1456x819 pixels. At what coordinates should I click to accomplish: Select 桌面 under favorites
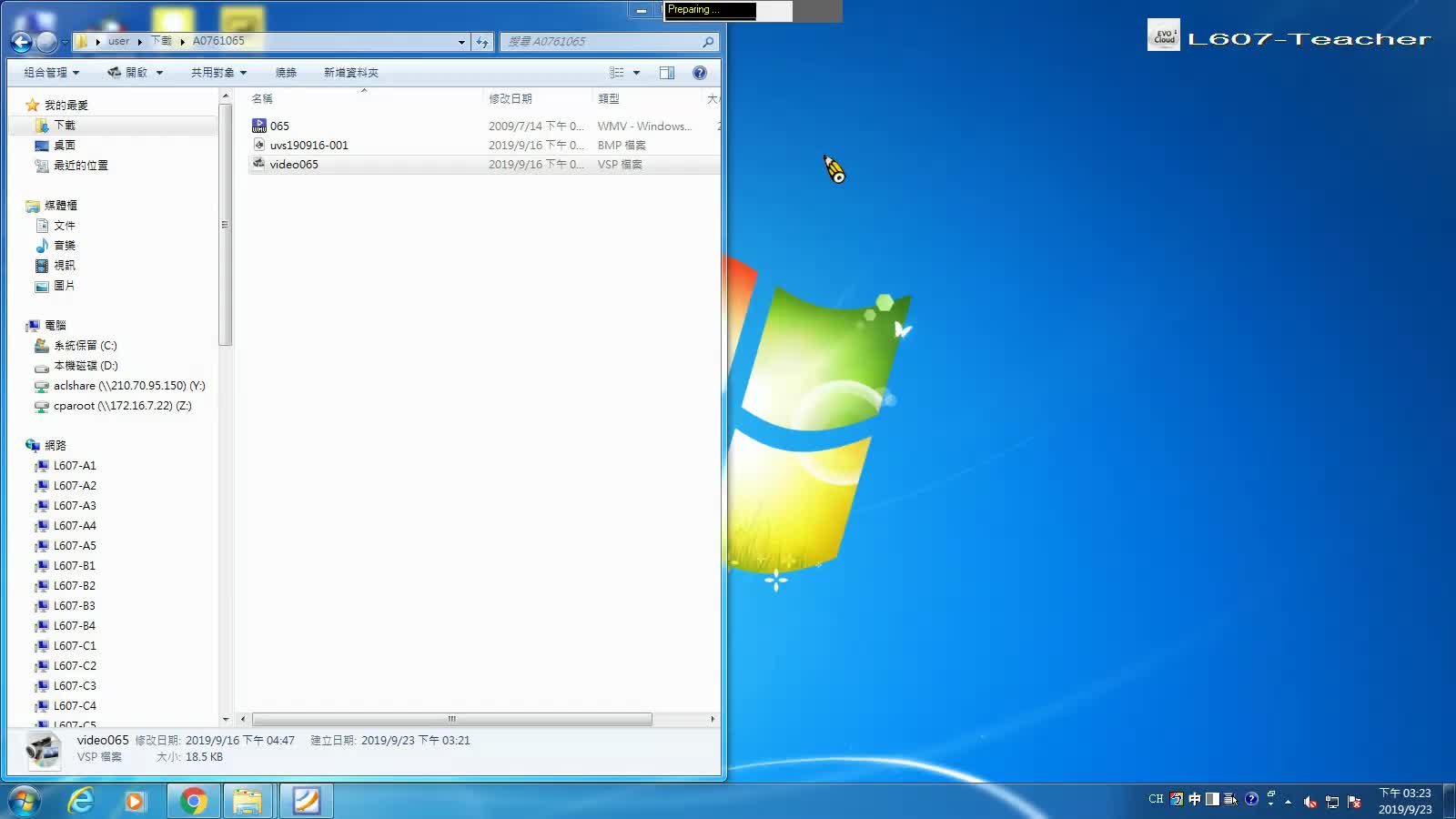tap(65, 146)
